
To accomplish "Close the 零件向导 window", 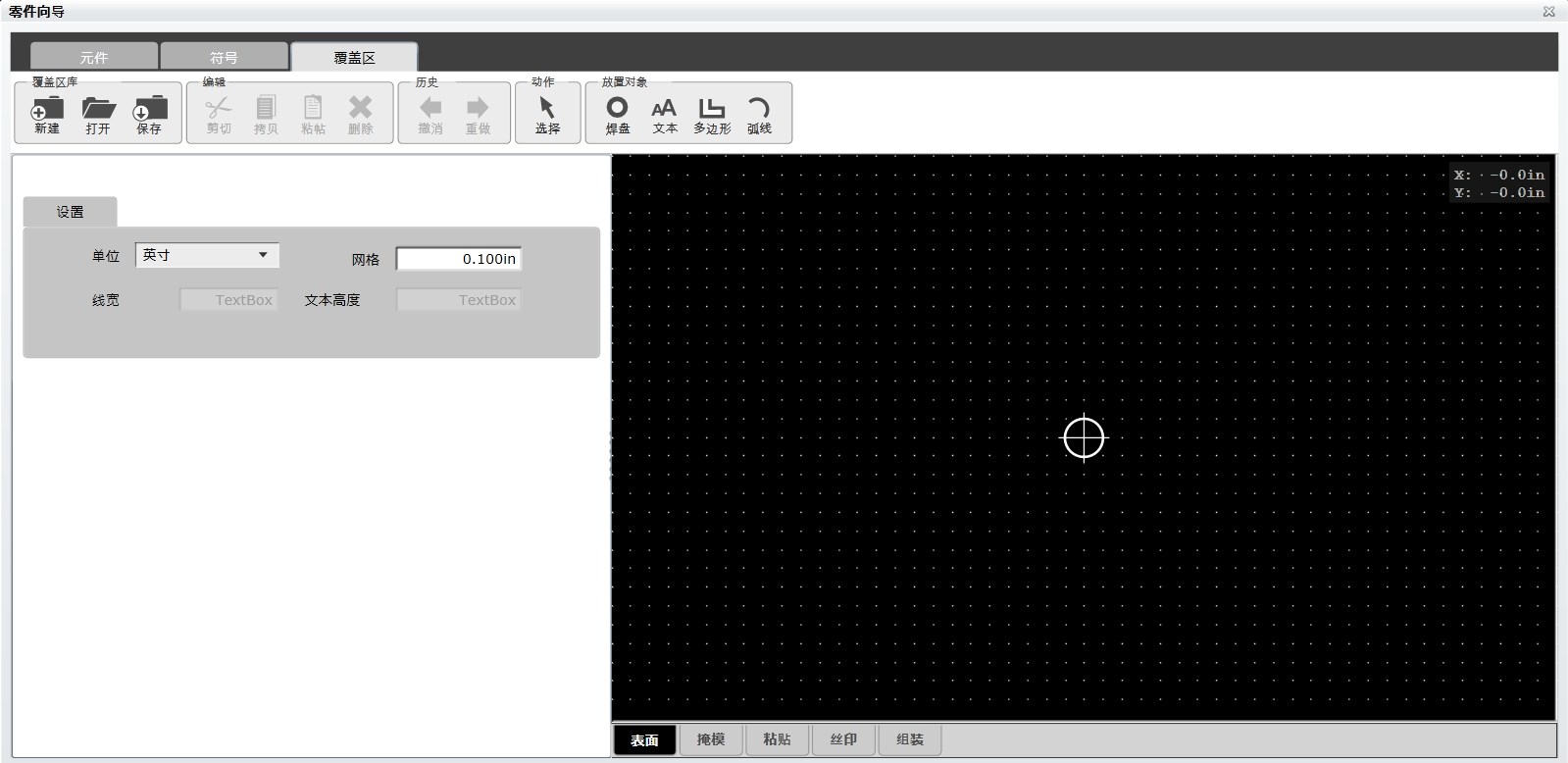I will click(1549, 12).
